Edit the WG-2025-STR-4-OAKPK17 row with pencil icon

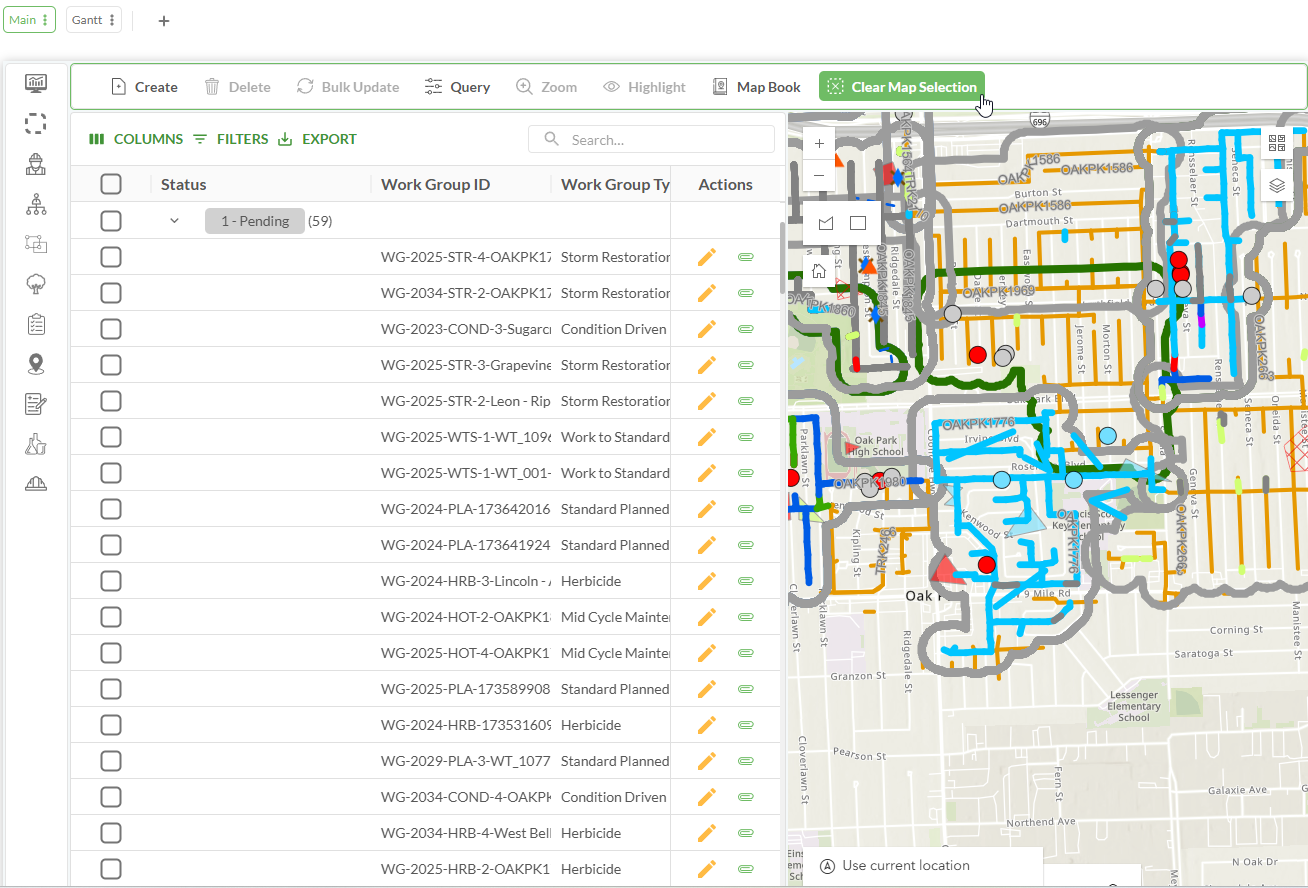(707, 257)
